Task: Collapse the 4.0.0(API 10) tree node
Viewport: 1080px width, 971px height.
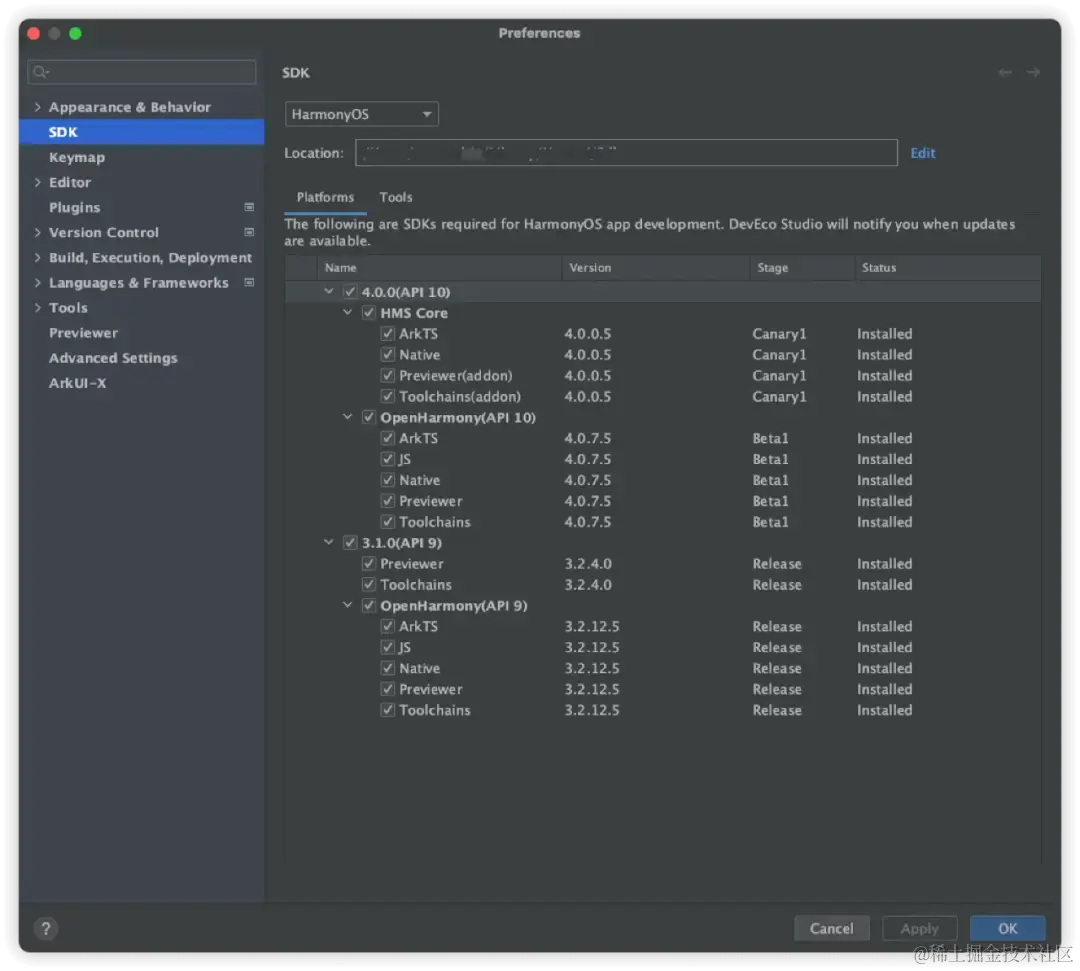Action: coord(329,291)
